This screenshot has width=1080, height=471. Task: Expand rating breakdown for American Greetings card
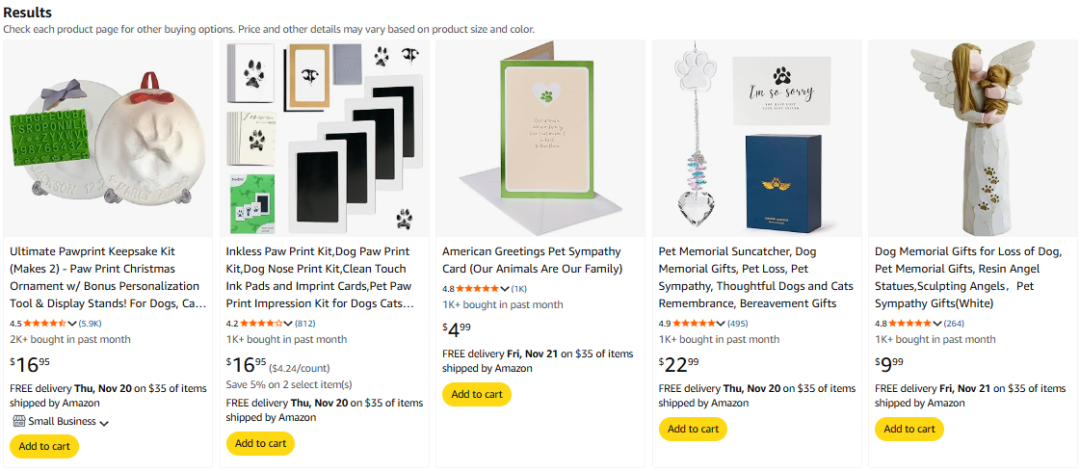click(x=505, y=289)
